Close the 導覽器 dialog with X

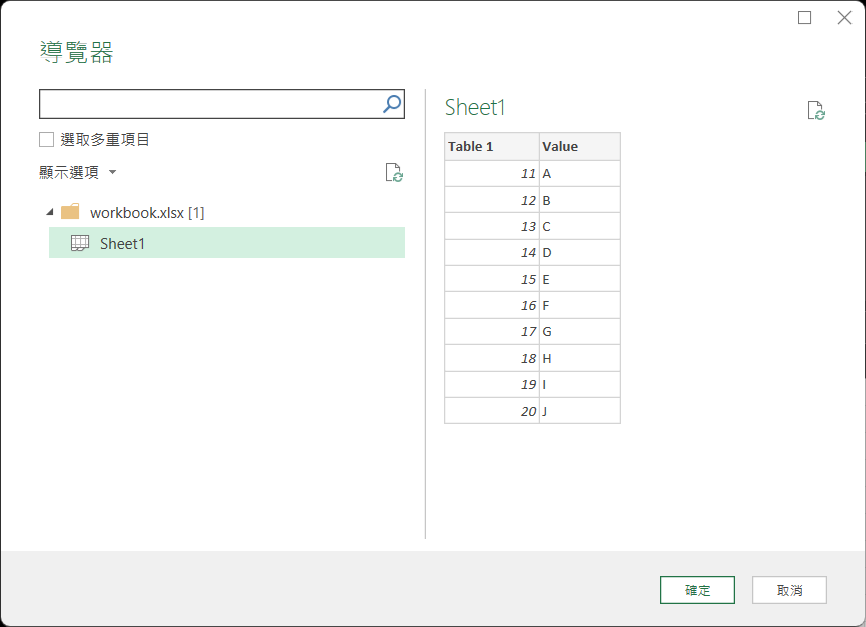(x=844, y=18)
